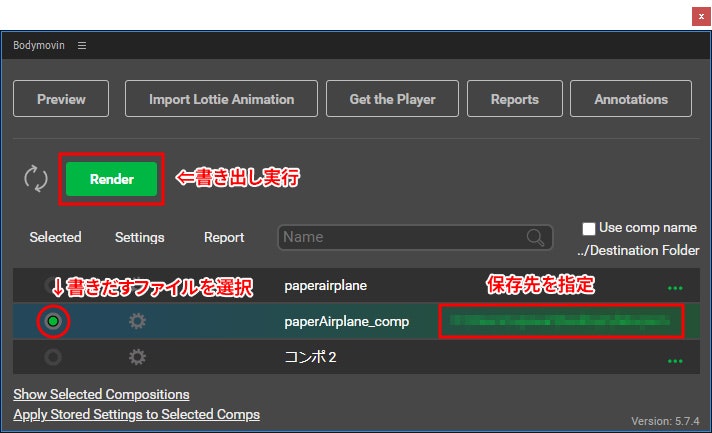The image size is (712, 433).
Task: Select the paperAirplane_comp composition name
Action: click(346, 321)
